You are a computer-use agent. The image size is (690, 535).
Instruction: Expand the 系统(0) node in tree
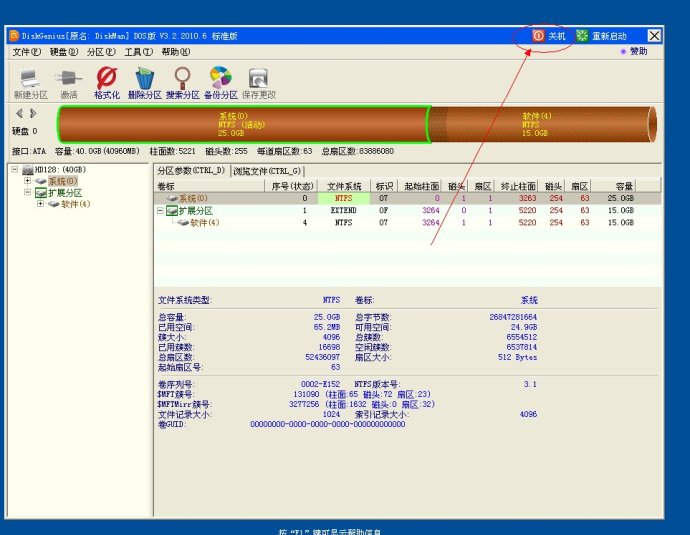(28, 181)
